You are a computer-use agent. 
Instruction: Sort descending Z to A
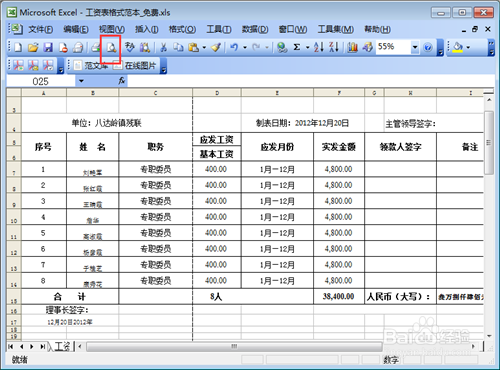point(334,48)
